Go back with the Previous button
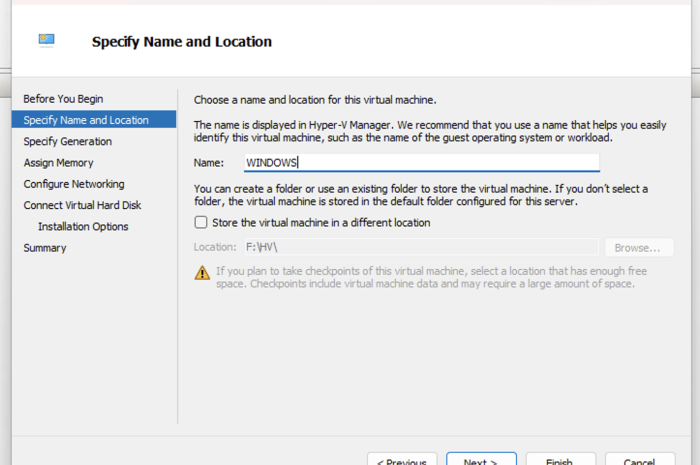 [x=402, y=460]
